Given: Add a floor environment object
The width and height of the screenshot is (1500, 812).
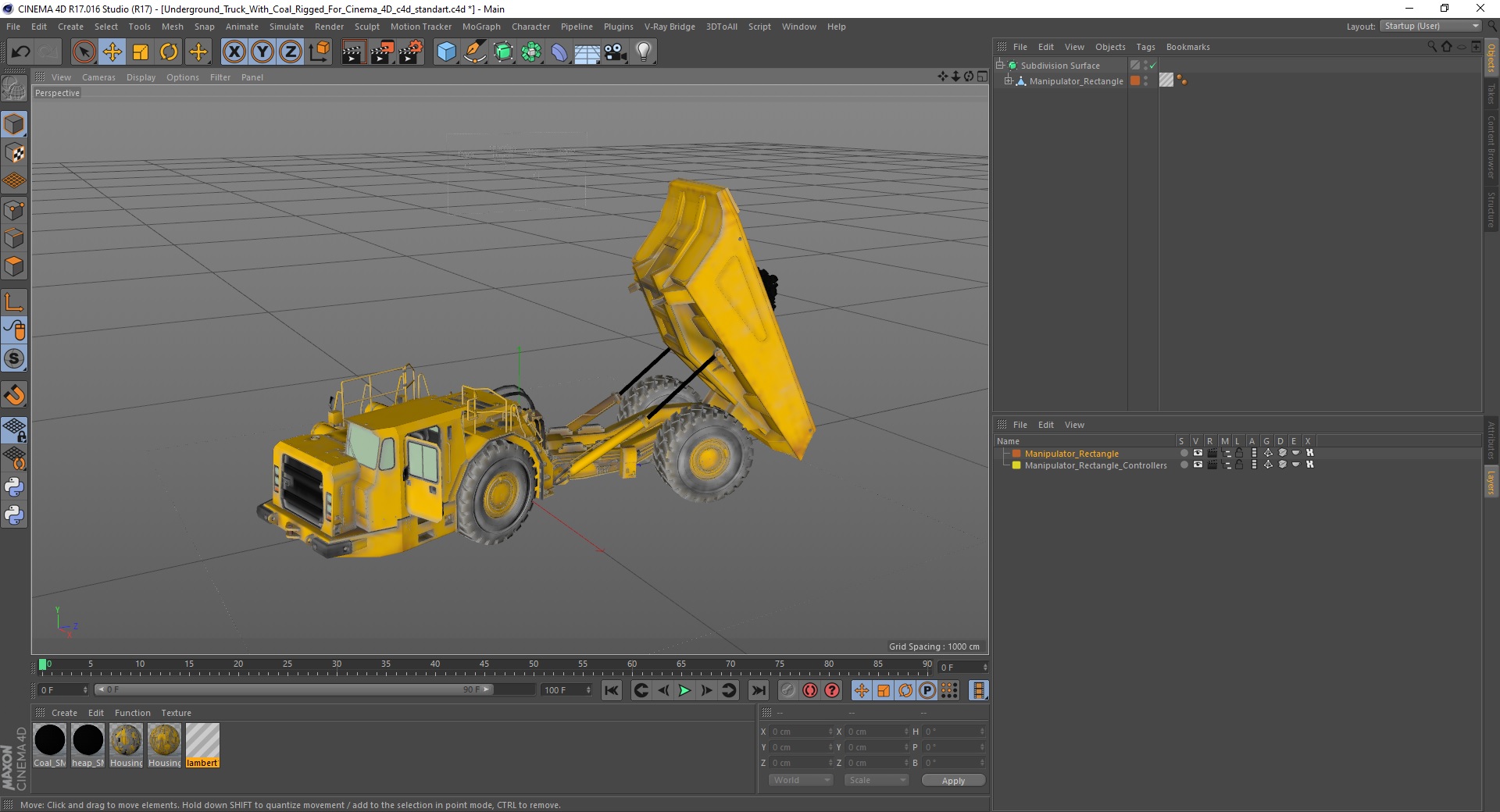Looking at the screenshot, I should point(587,52).
